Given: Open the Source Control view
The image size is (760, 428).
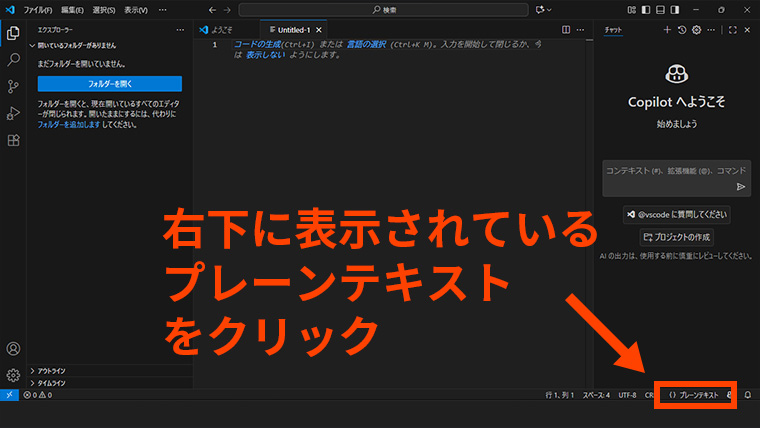Looking at the screenshot, I should (x=13, y=86).
